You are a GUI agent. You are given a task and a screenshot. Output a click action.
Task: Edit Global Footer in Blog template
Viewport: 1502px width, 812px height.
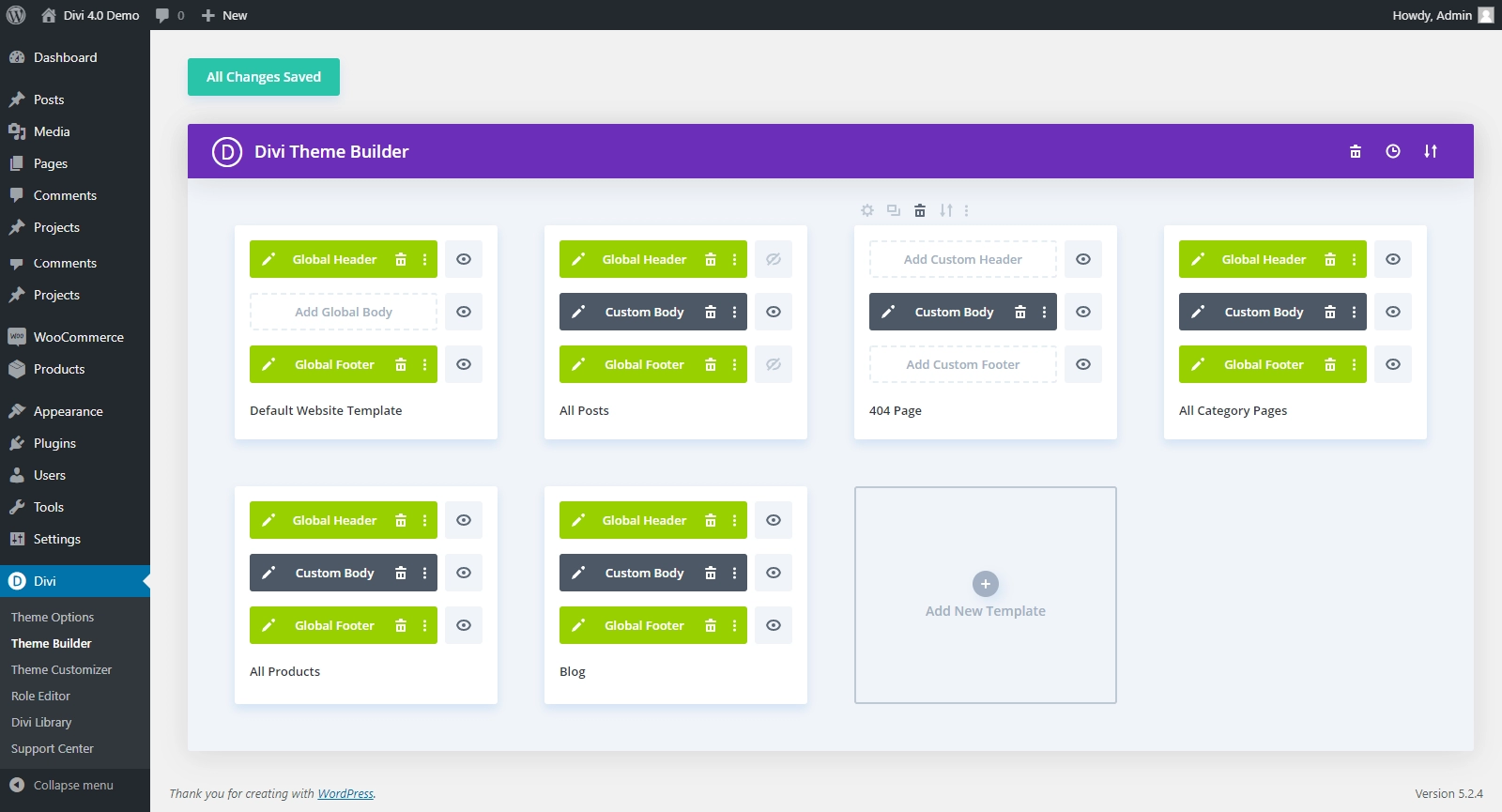[x=578, y=625]
